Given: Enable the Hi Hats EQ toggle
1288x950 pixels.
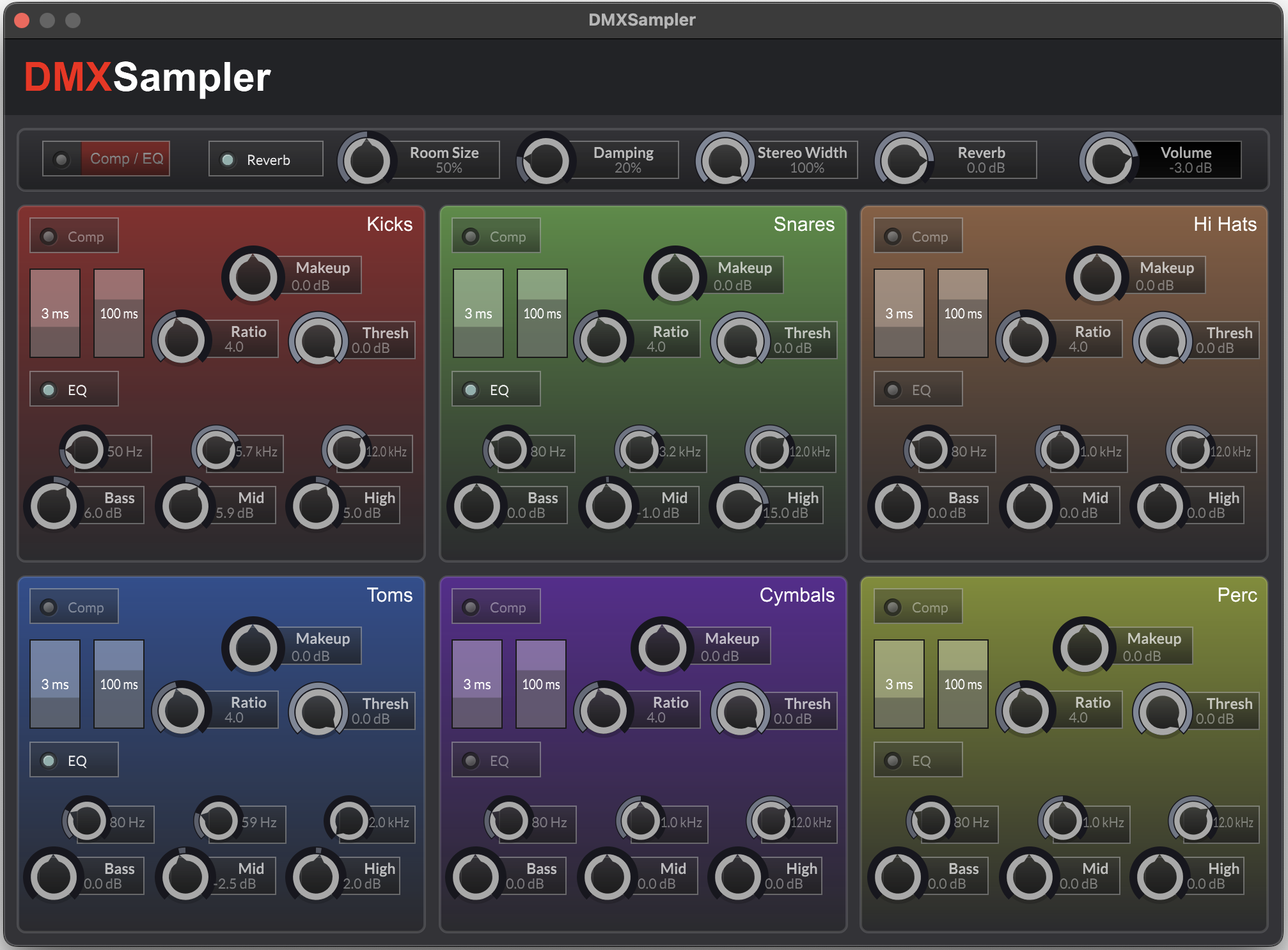Looking at the screenshot, I should [918, 389].
